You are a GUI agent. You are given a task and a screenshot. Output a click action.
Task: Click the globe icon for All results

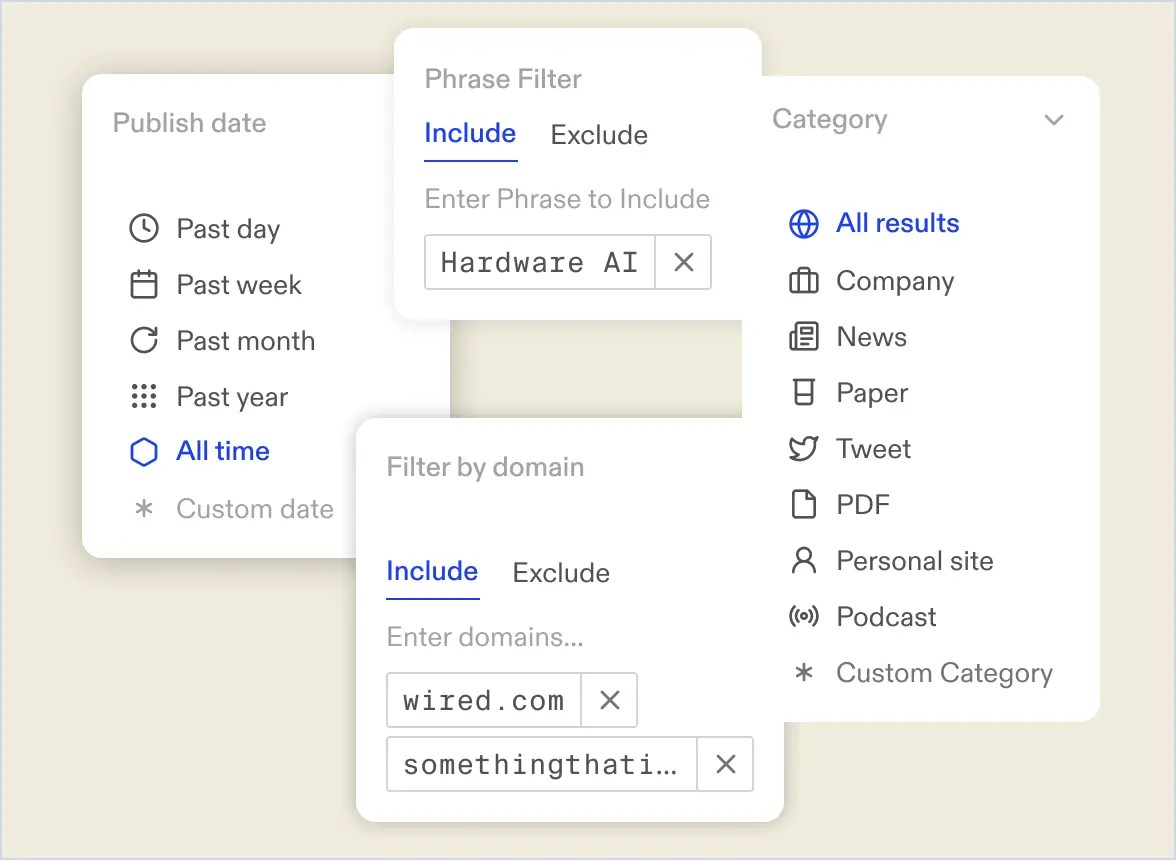804,223
